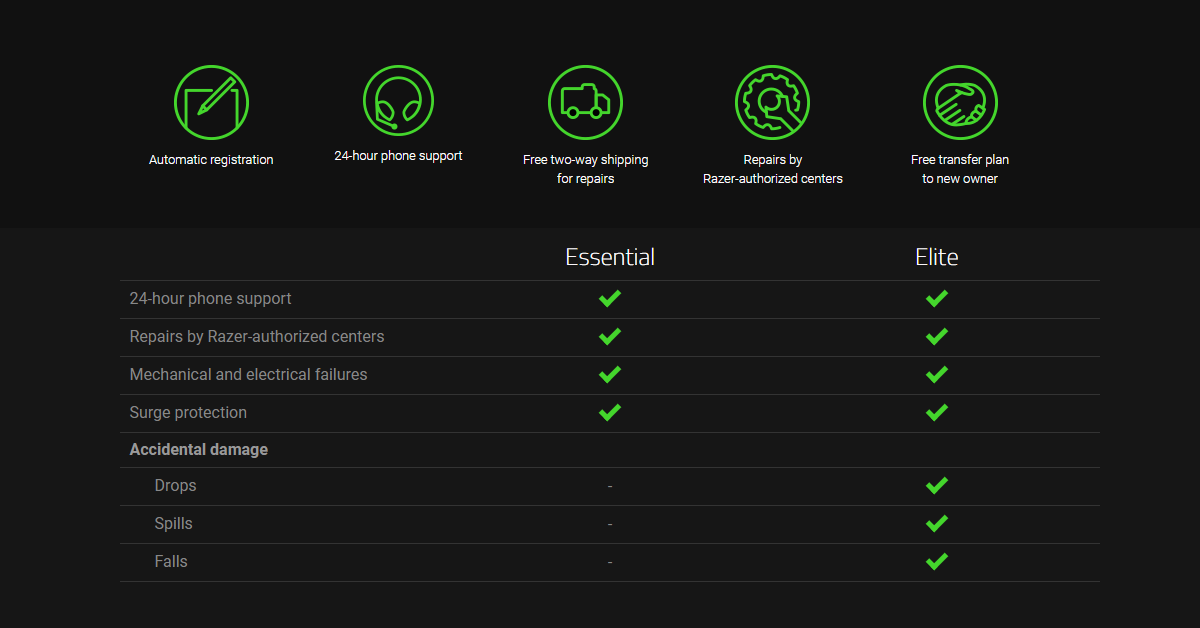Viewport: 1200px width, 628px height.
Task: Click the Elite checkmark for 24-hour phone support
Action: click(x=937, y=298)
